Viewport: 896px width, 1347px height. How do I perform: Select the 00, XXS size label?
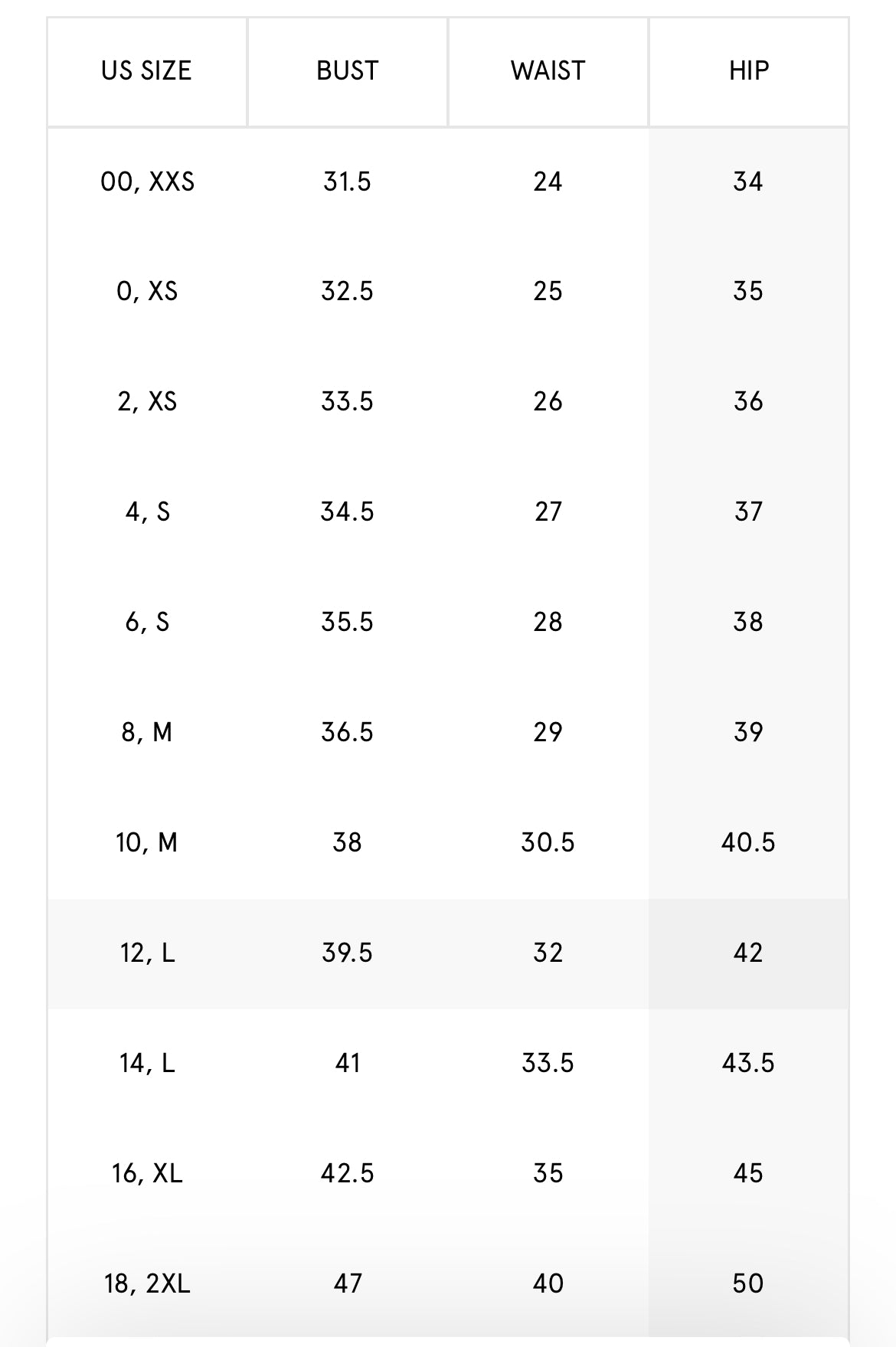[x=147, y=182]
